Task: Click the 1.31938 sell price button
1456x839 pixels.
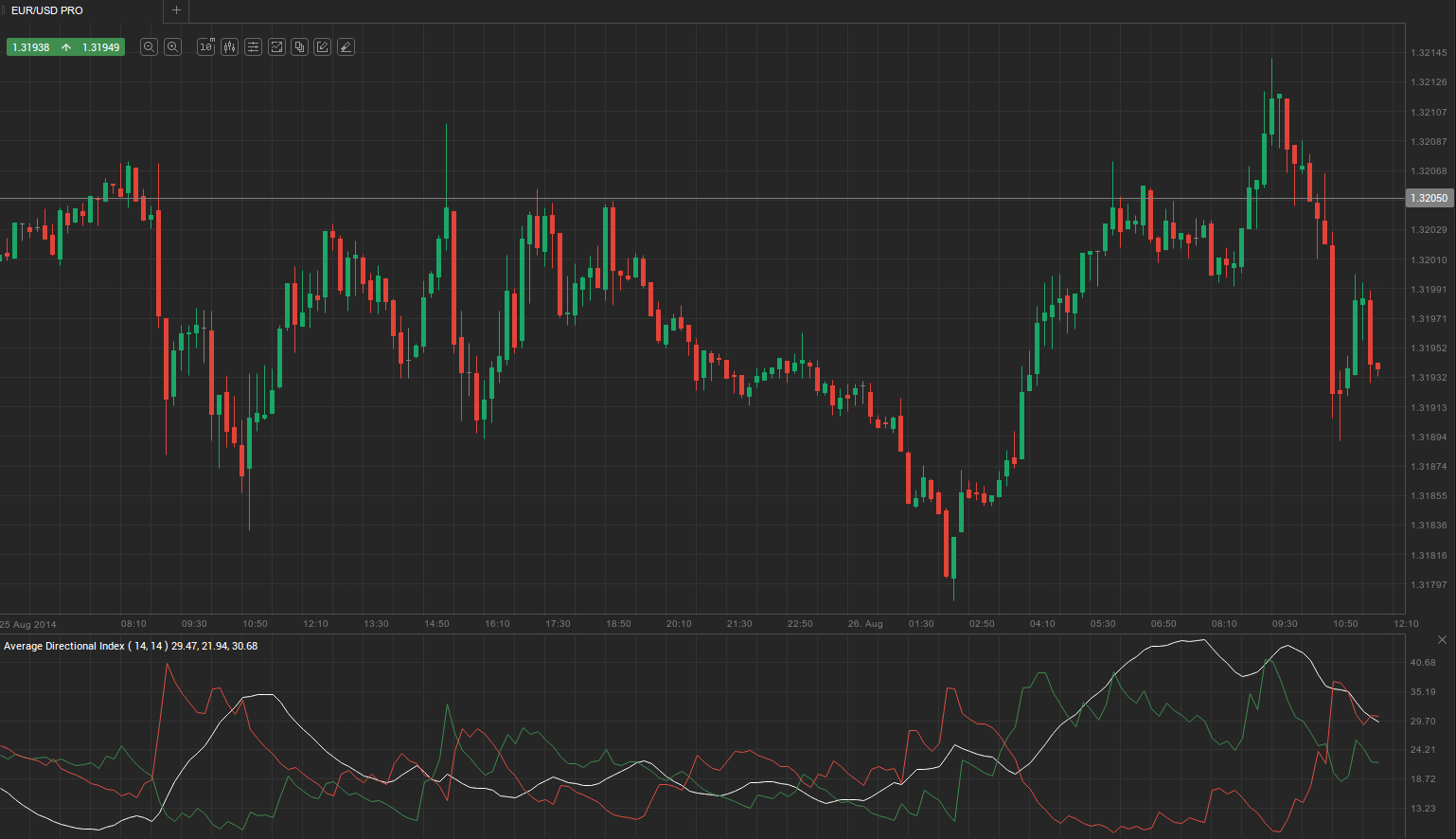Action: pyautogui.click(x=31, y=47)
